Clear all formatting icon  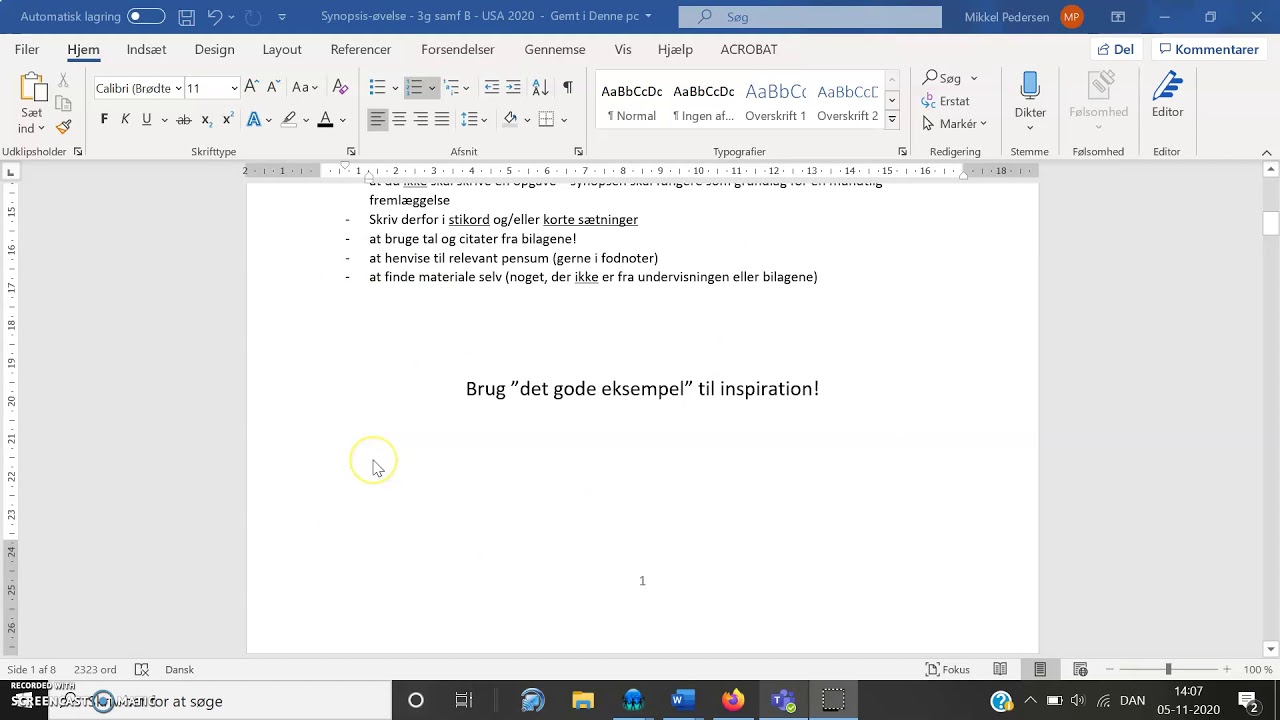coord(340,88)
